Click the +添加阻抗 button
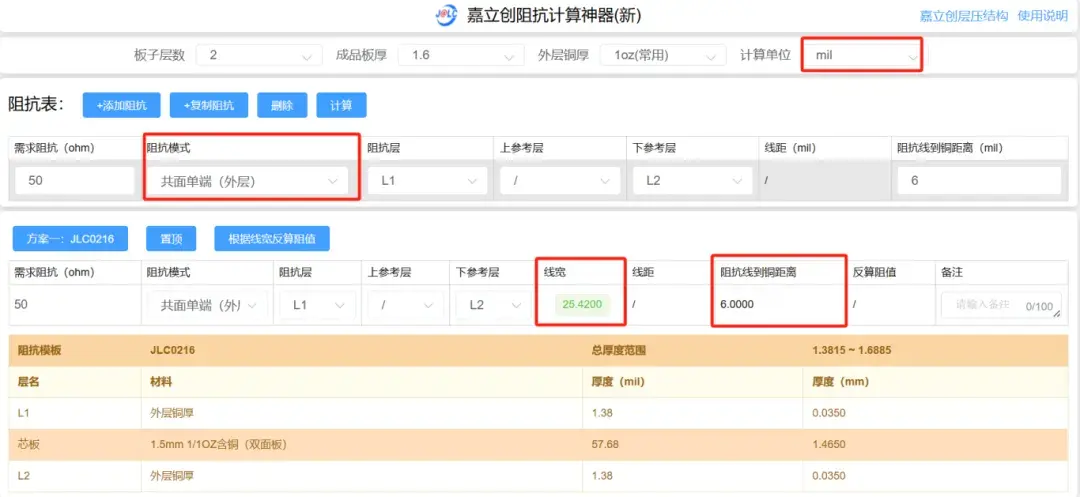 pos(121,105)
